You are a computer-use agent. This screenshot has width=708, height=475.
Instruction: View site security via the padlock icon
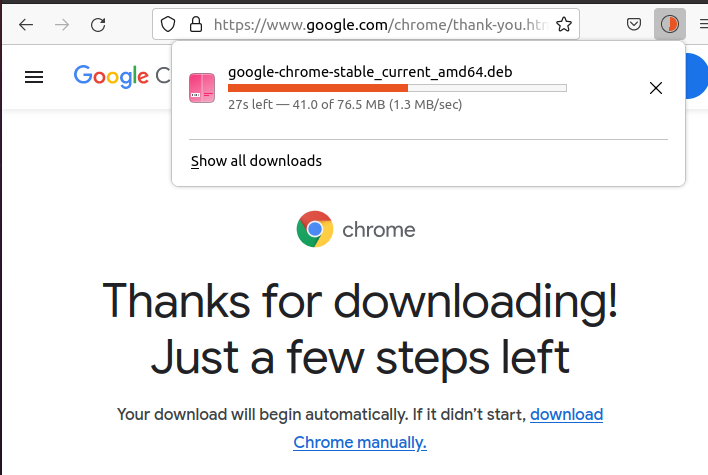(x=196, y=24)
